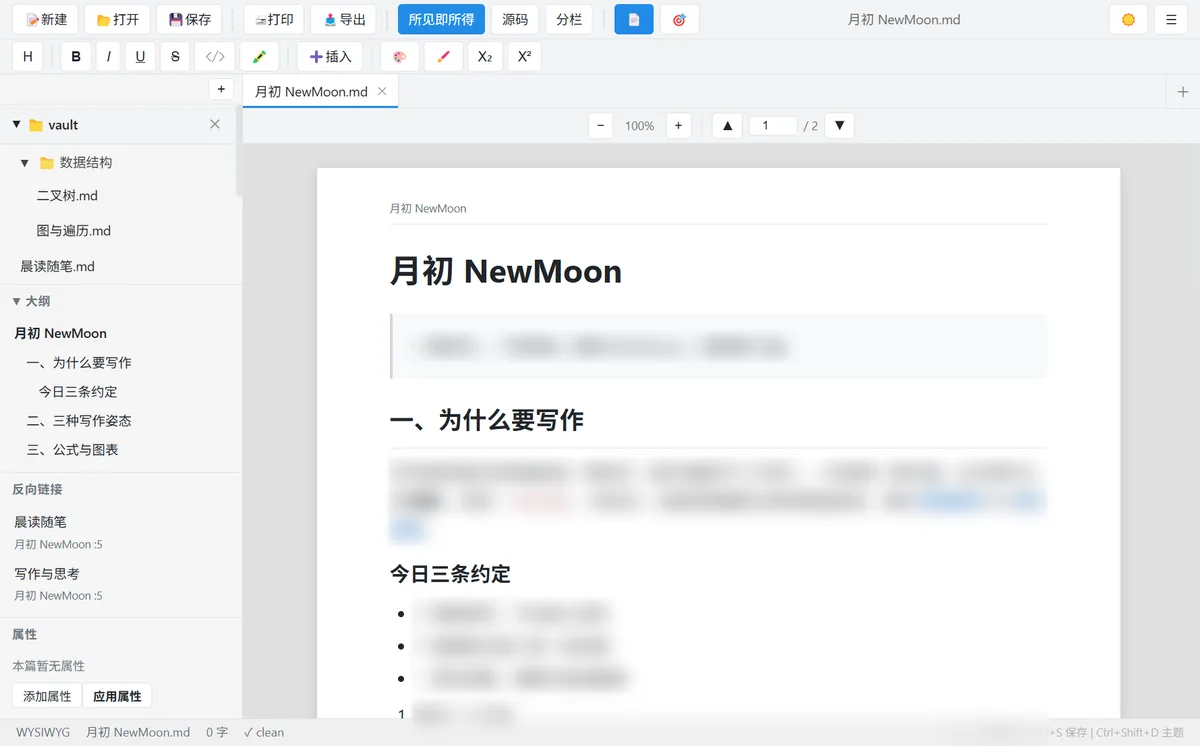Collapse the 数据结构 folder
This screenshot has width=1200, height=746.
point(25,162)
